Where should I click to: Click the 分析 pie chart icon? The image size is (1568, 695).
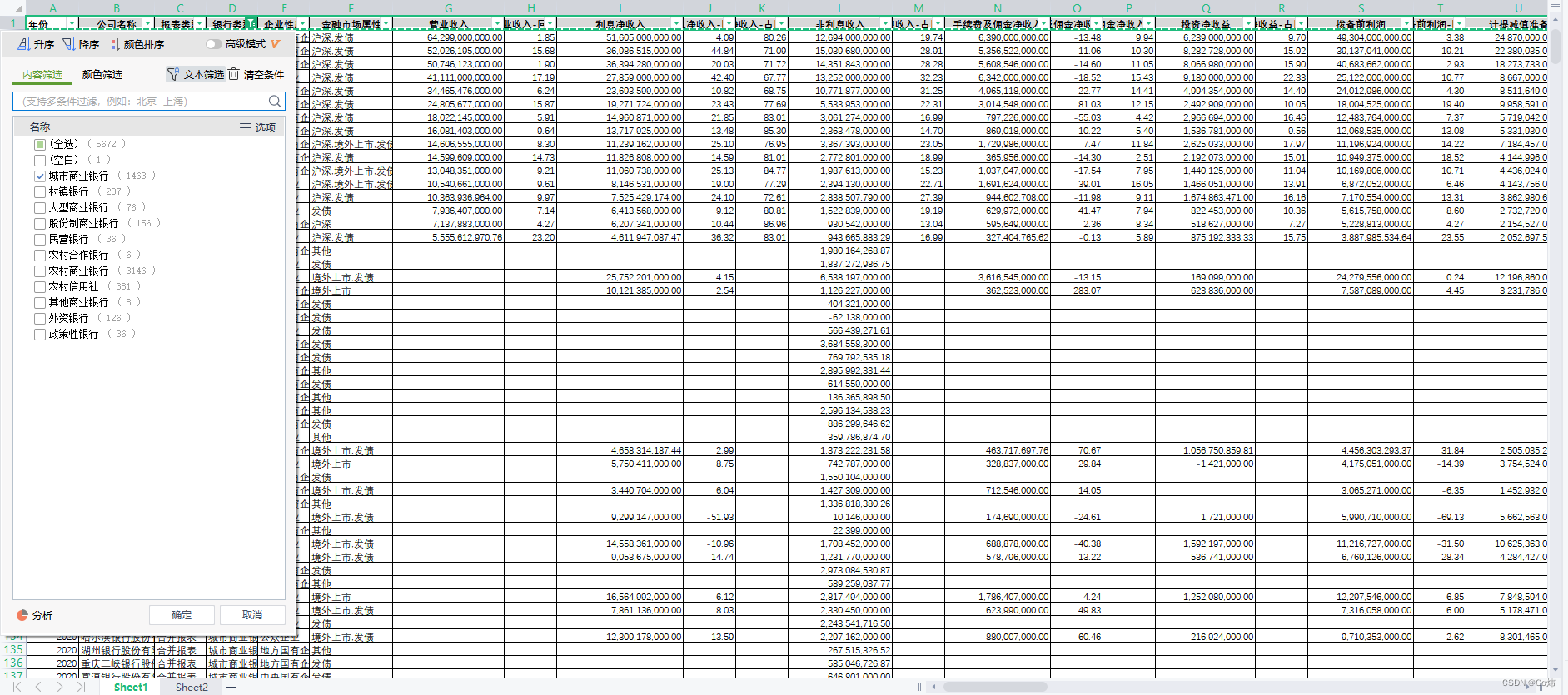[22, 615]
